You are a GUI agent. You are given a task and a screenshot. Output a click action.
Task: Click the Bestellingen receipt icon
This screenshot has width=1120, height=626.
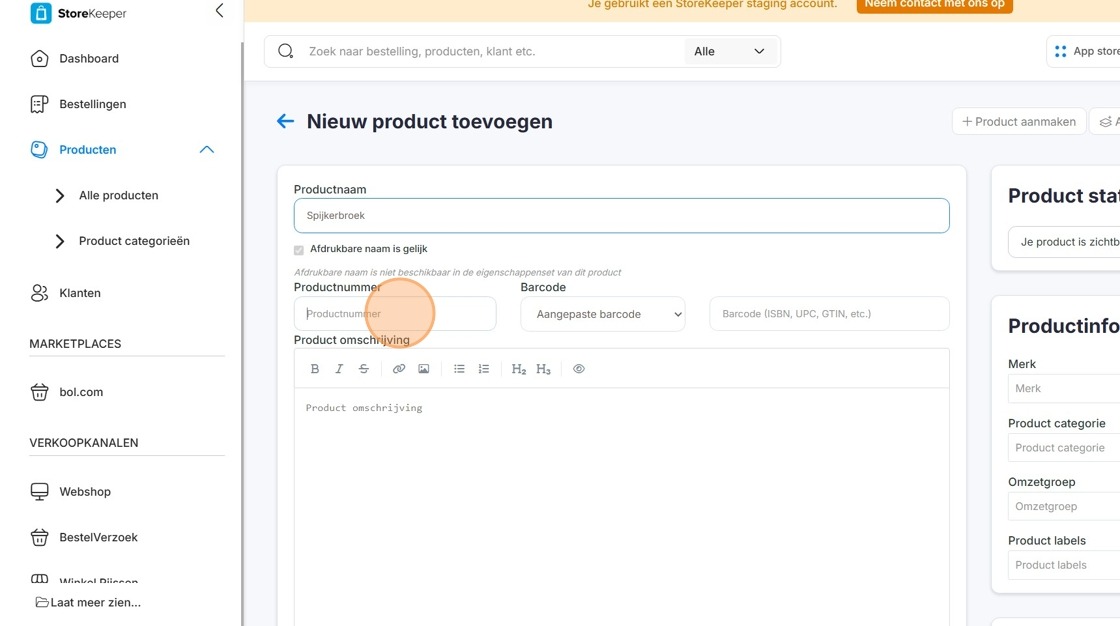[39, 104]
